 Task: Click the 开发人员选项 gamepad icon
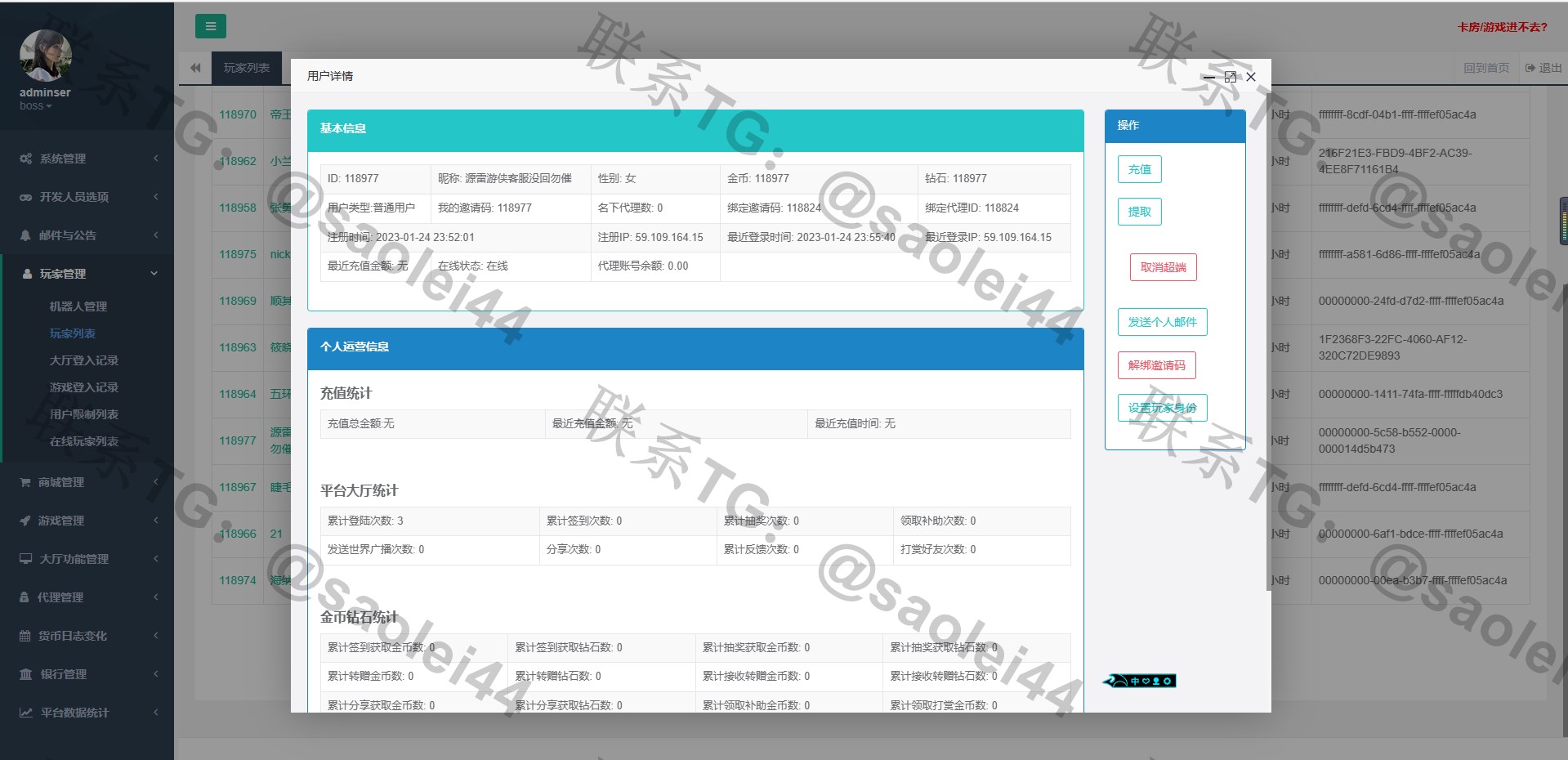[26, 197]
